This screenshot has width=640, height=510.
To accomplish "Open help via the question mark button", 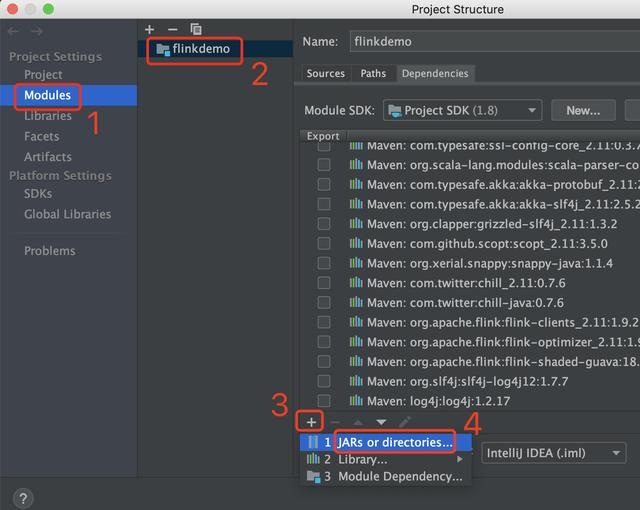I will (23, 498).
